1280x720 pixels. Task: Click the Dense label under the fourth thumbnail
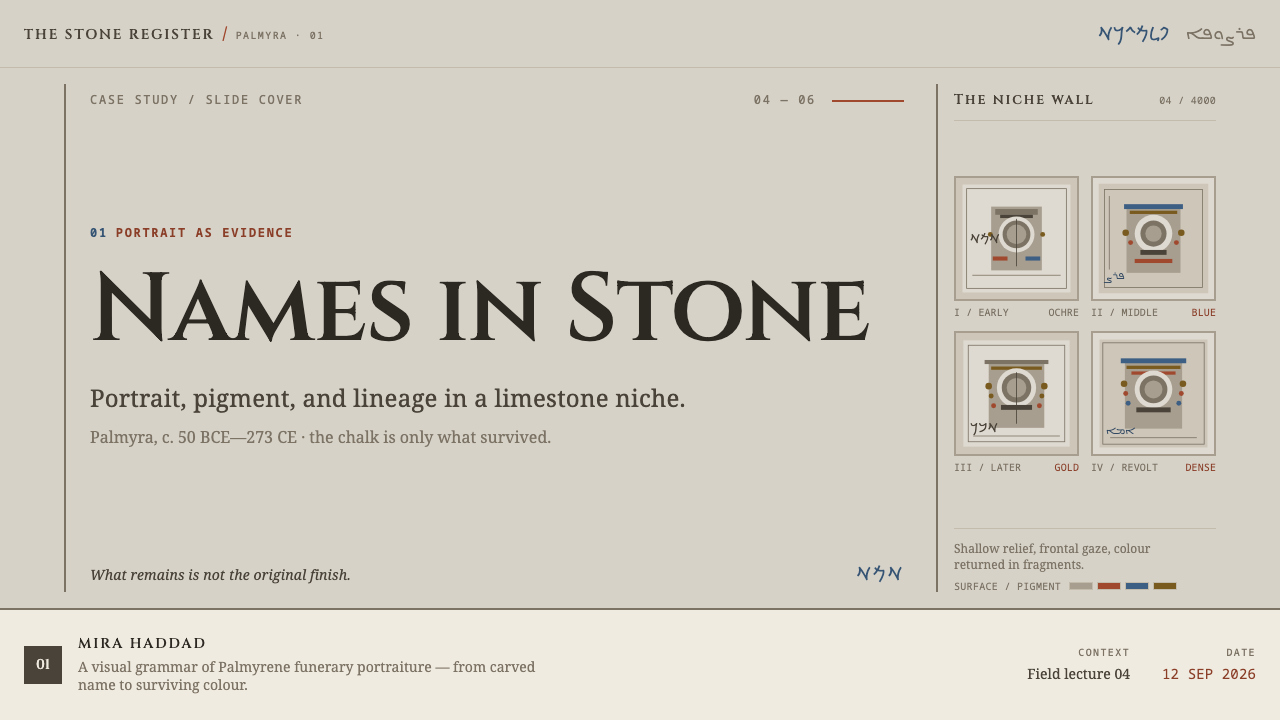coord(1201,468)
